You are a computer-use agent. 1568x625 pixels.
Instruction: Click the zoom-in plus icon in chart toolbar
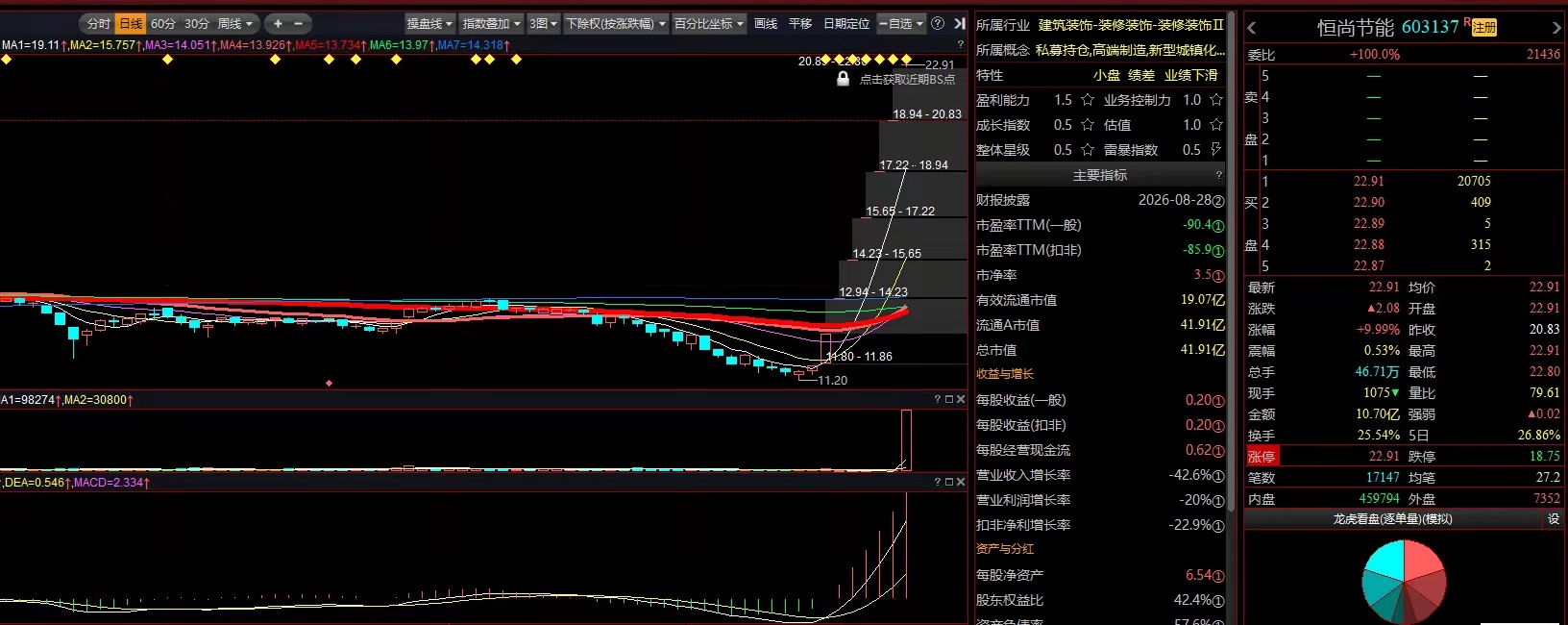click(x=278, y=23)
